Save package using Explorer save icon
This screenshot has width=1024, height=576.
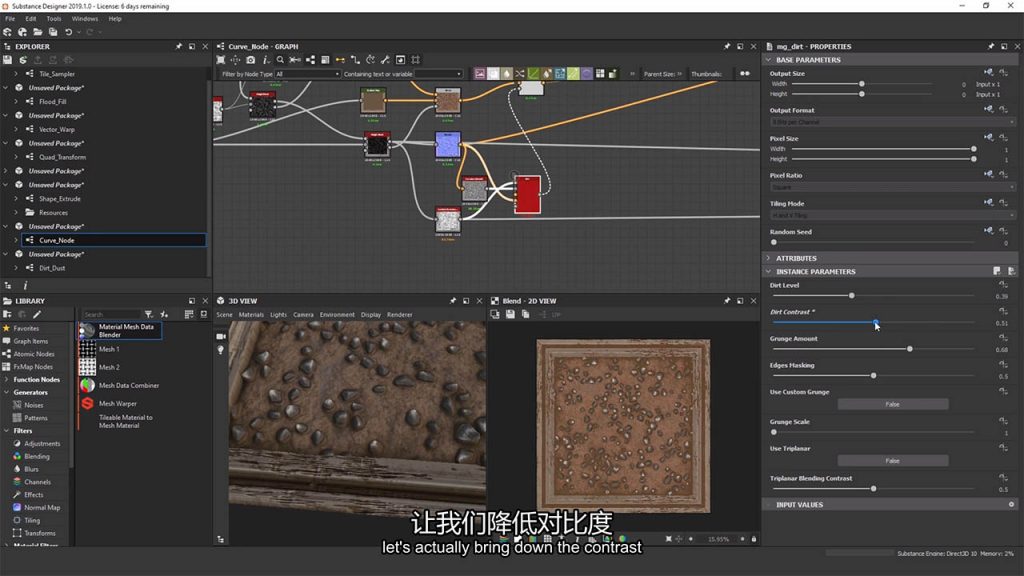pos(7,59)
